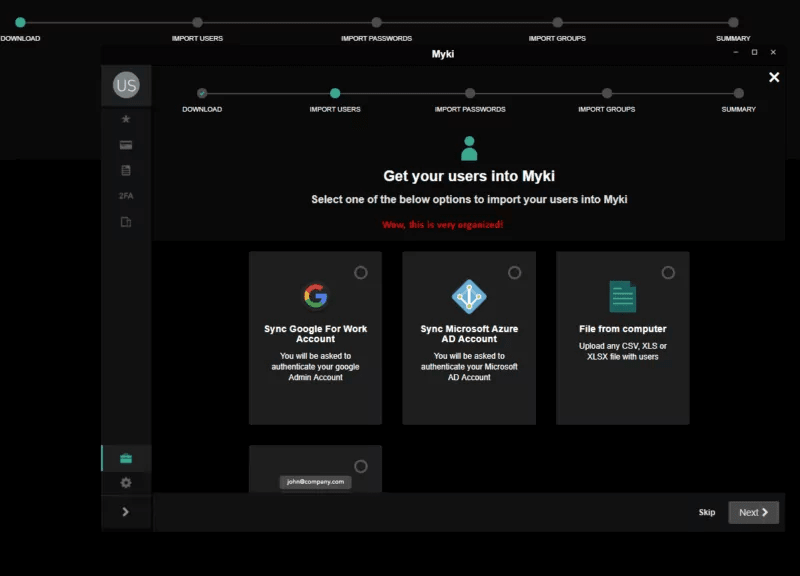This screenshot has height=576, width=800.
Task: Click the green file document icon
Action: (622, 296)
